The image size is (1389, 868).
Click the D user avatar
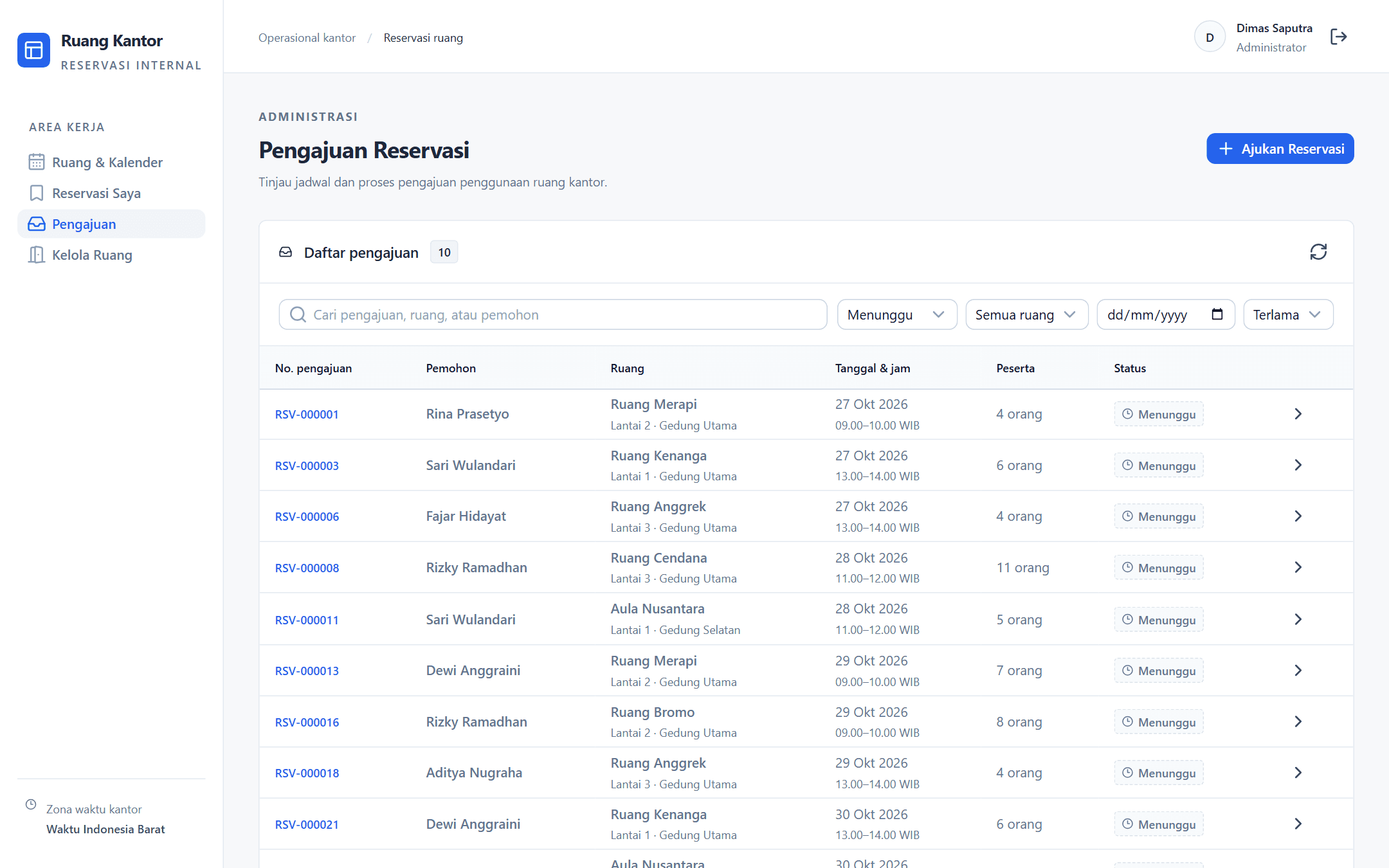pyautogui.click(x=1210, y=37)
